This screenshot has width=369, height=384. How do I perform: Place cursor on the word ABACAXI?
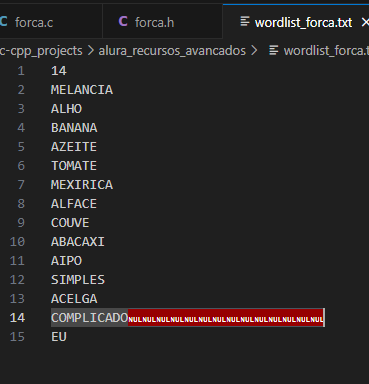coord(78,242)
